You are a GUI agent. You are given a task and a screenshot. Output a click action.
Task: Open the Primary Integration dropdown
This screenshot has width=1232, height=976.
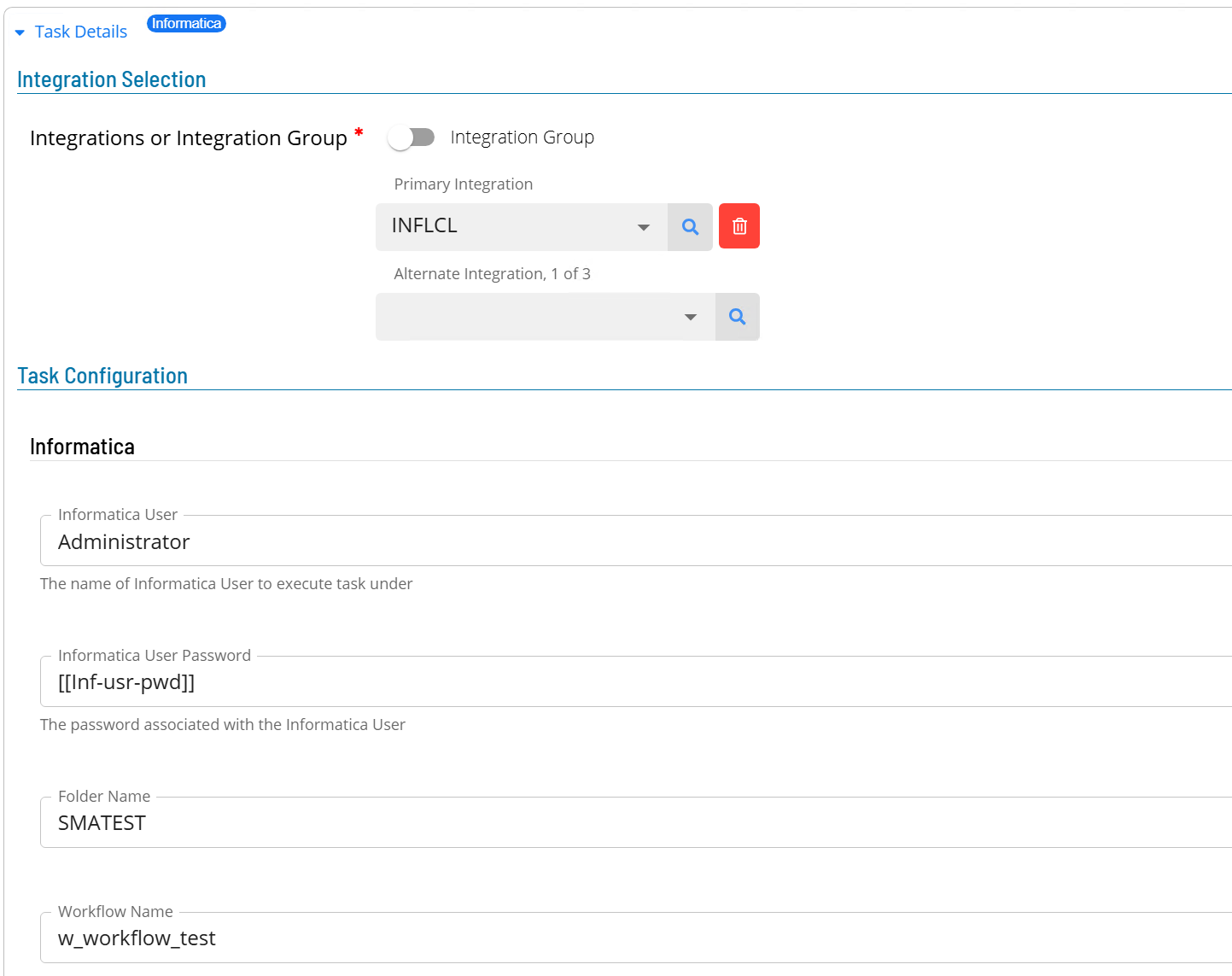click(644, 227)
